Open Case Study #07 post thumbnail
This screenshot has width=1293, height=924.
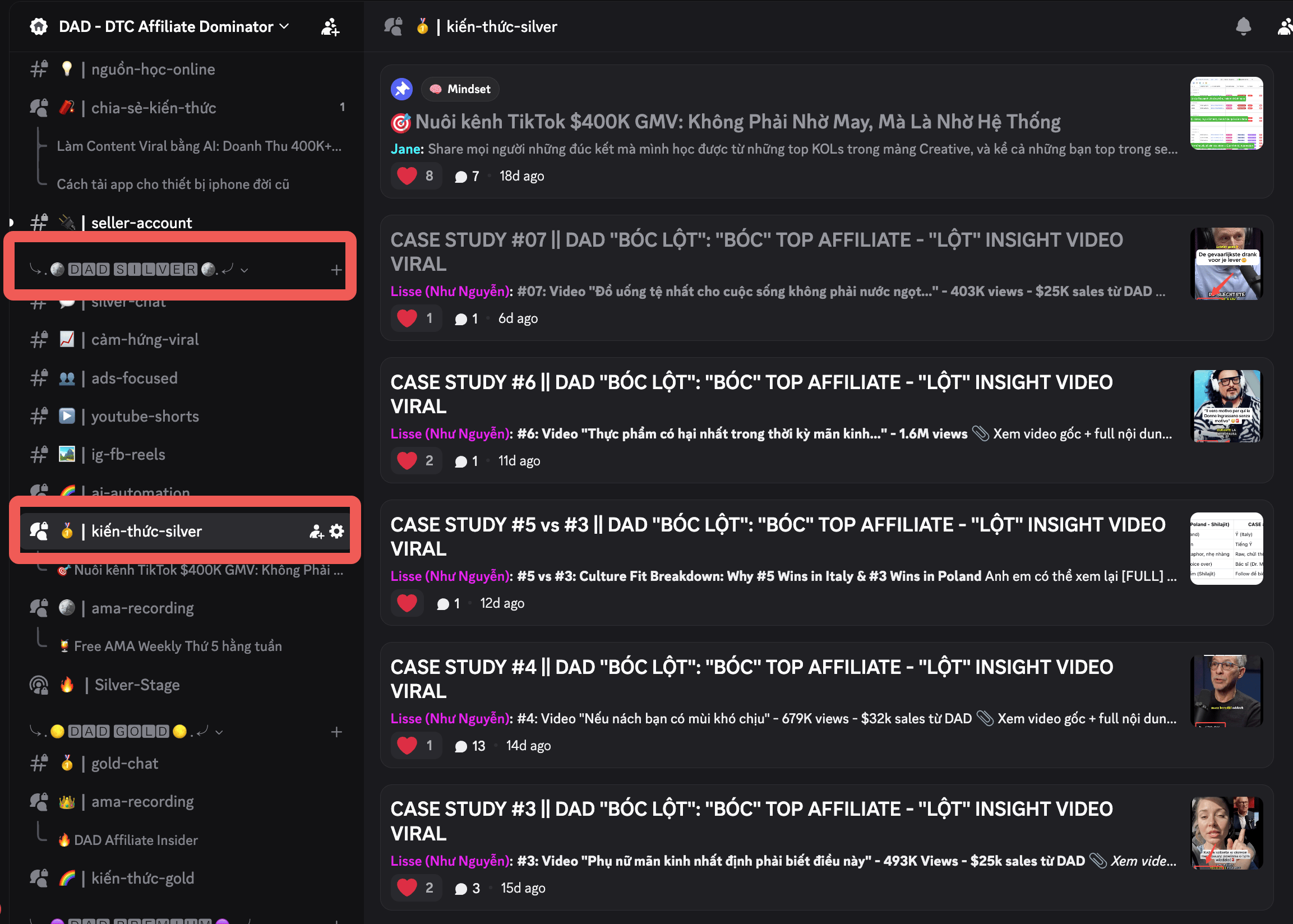point(1226,264)
